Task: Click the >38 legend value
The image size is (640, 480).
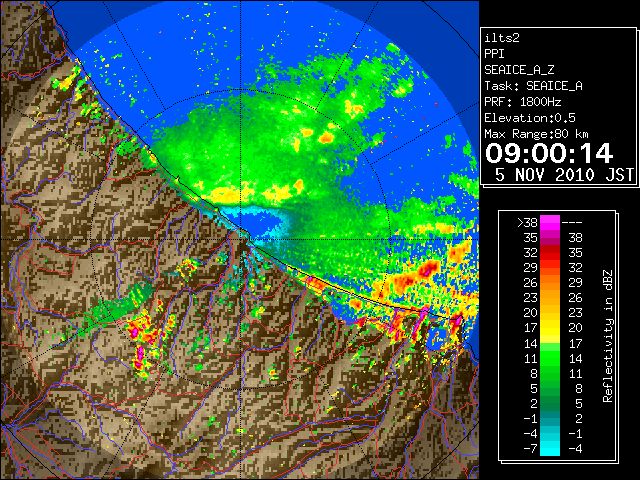Action: pos(527,222)
